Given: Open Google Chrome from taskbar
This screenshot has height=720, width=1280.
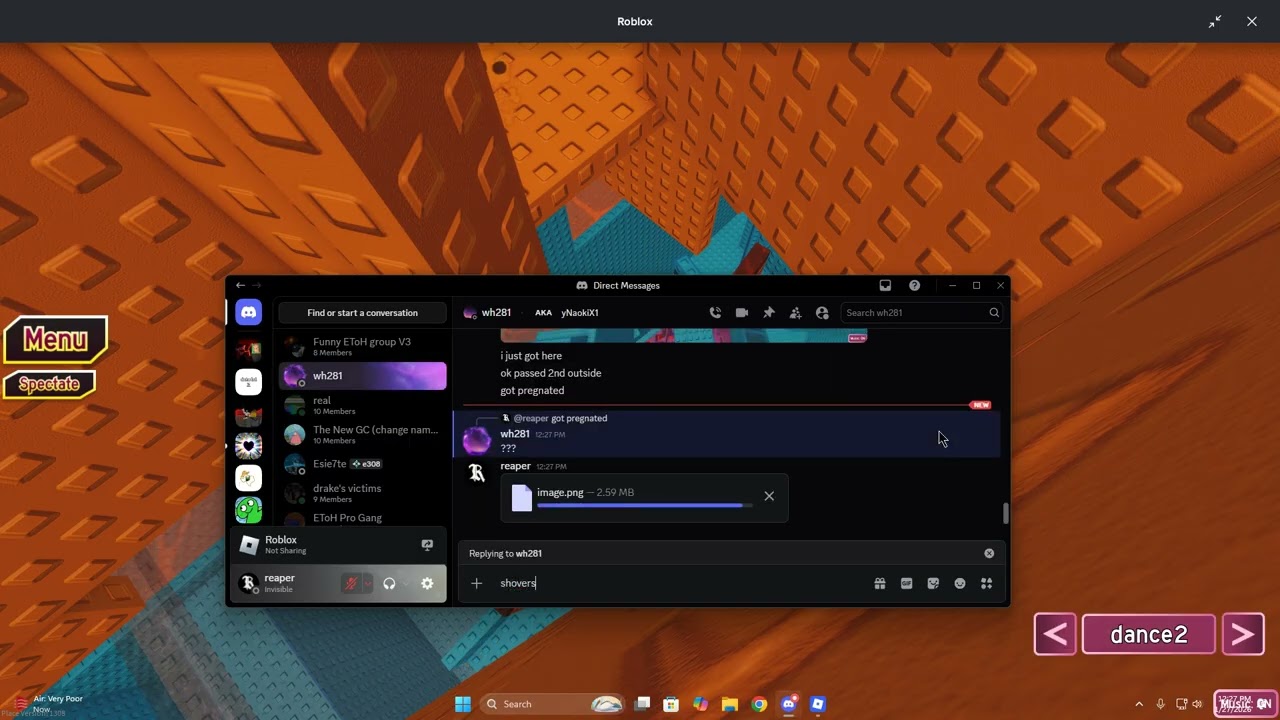Looking at the screenshot, I should 759,704.
